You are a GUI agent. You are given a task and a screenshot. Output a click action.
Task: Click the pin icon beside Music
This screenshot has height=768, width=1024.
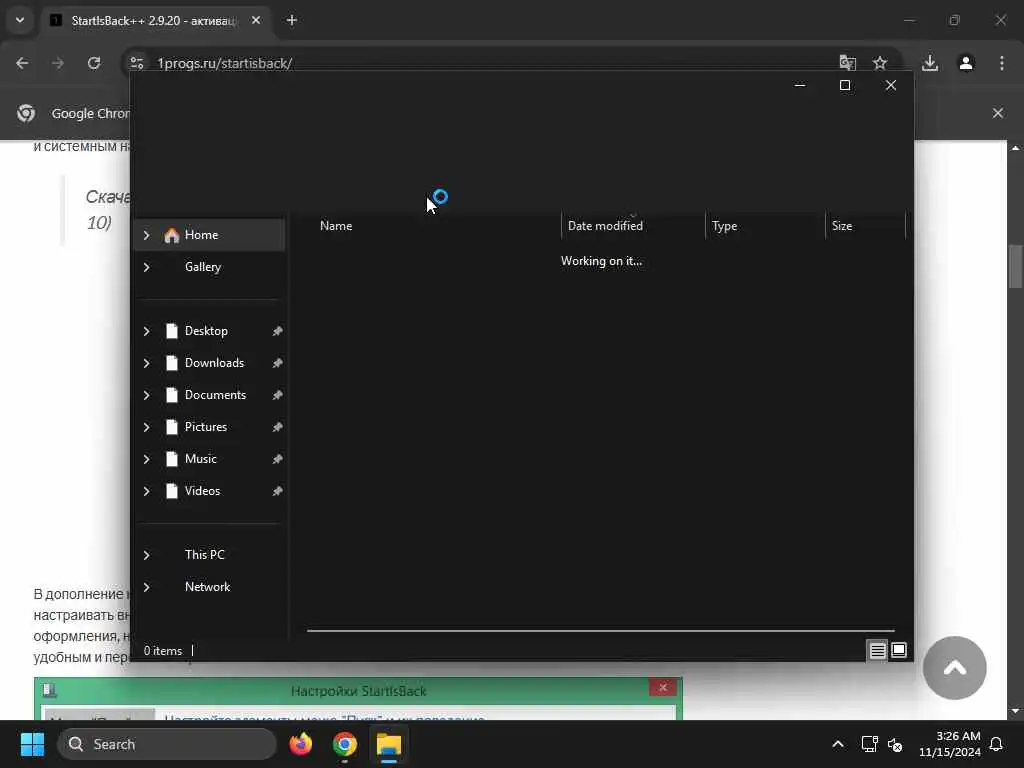coord(278,459)
